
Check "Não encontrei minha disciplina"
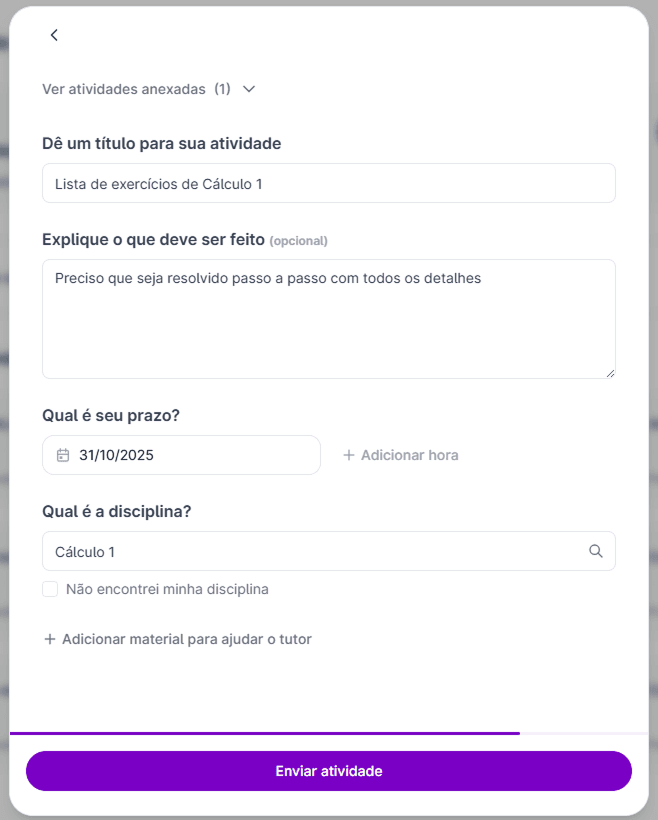click(50, 589)
